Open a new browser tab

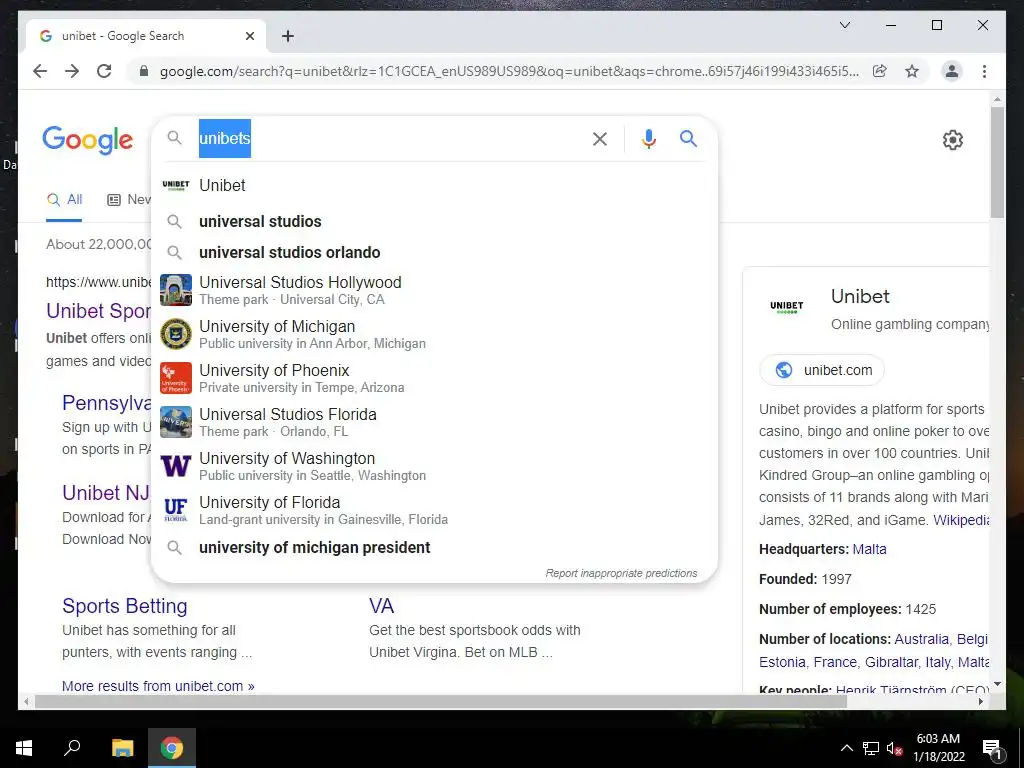(x=287, y=36)
